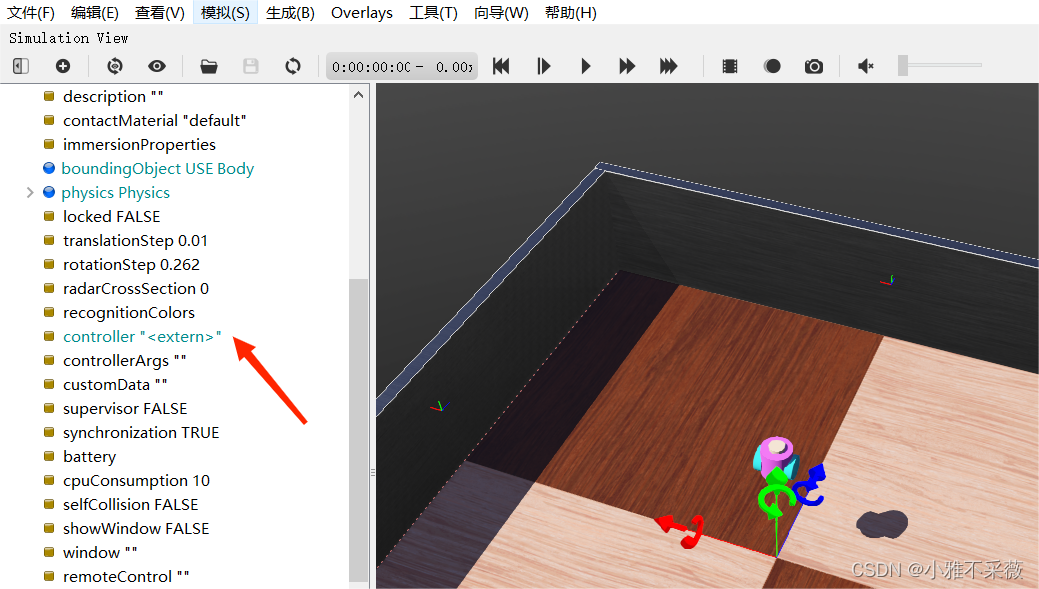The width and height of the screenshot is (1039, 589).
Task: Run the simulation in real-time
Action: click(586, 66)
